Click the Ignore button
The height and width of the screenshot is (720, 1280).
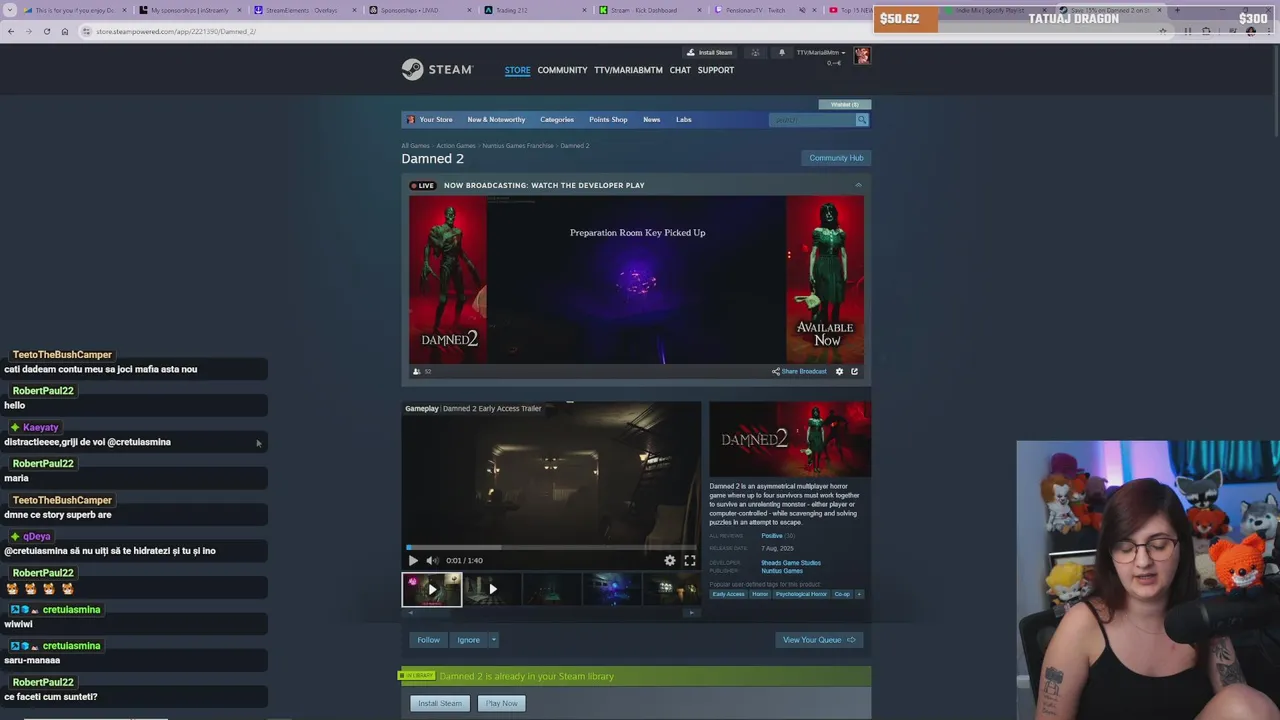pos(468,640)
